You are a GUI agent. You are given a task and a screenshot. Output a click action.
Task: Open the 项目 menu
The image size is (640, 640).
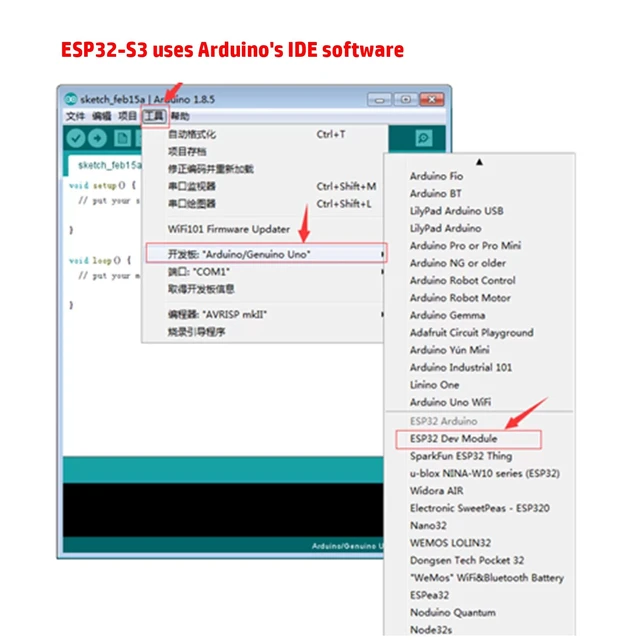(127, 116)
